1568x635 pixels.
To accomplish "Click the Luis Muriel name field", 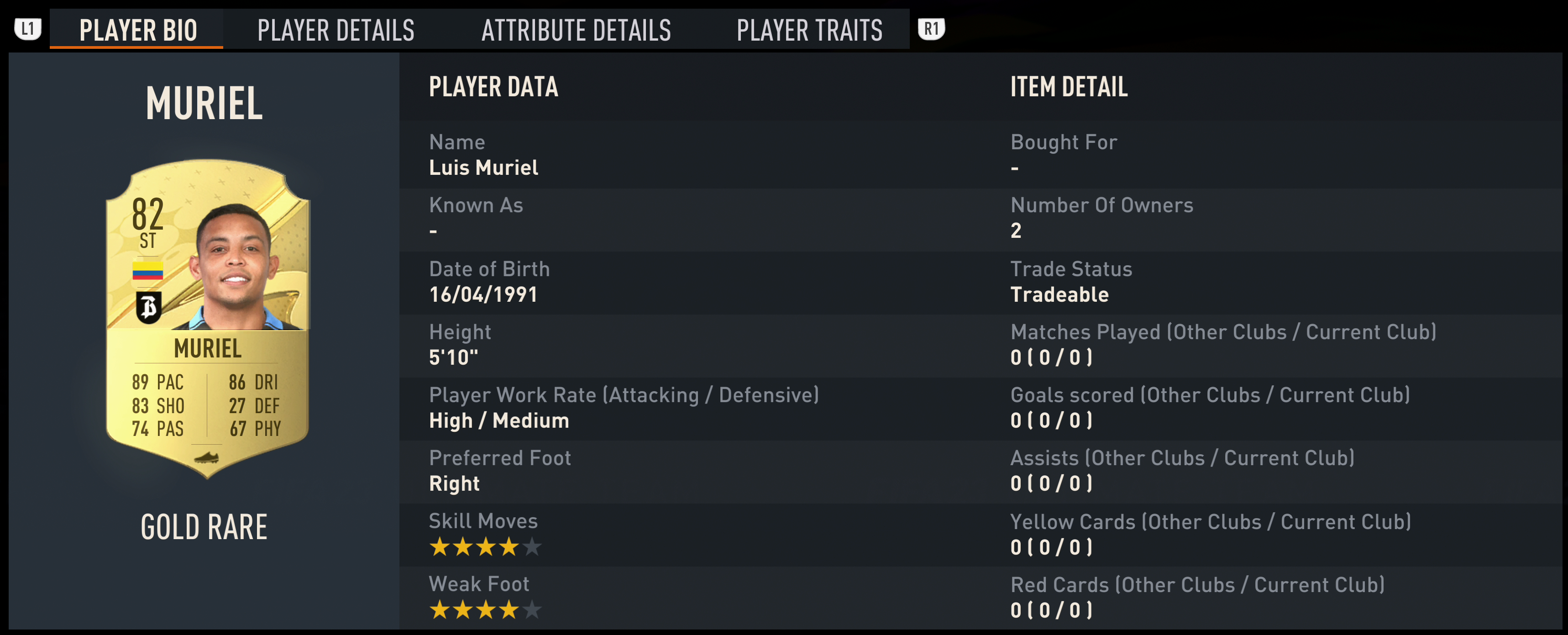I will point(483,168).
